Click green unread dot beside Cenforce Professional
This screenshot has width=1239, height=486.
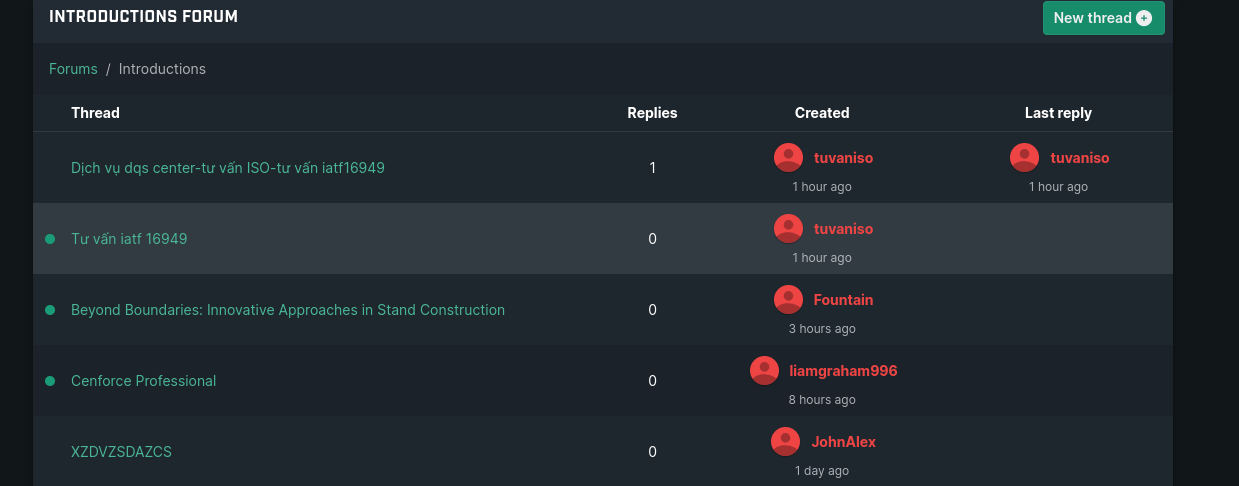pos(50,381)
